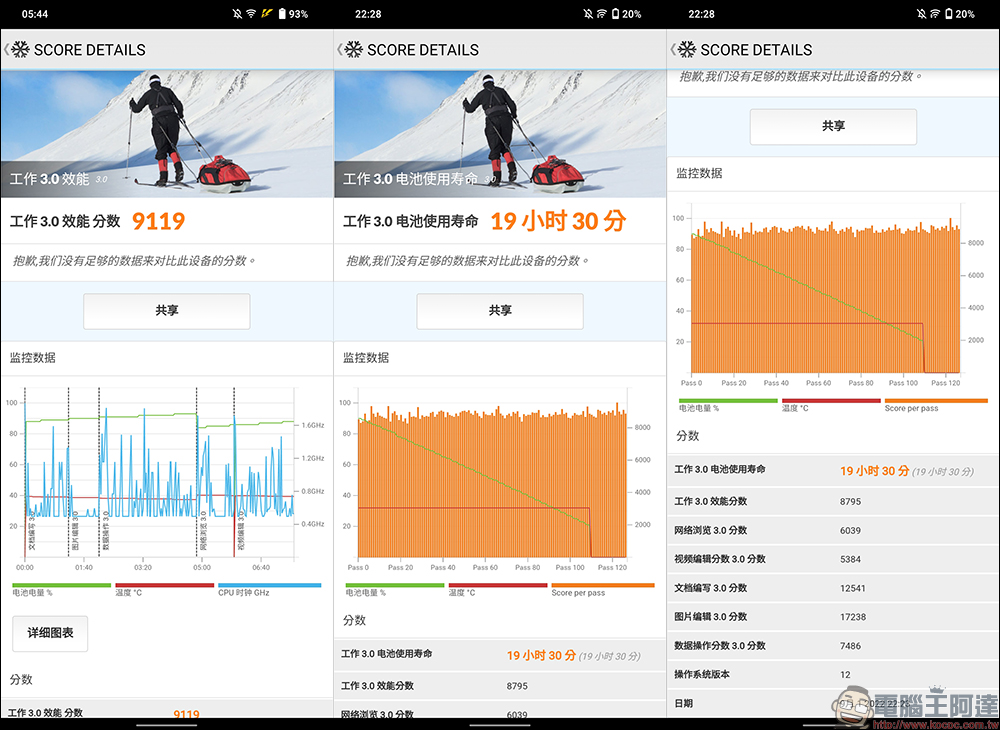This screenshot has height=730, width=1000.
Task: Select the 网络浏览 3.0 分数 row on right screen
Action: (833, 530)
